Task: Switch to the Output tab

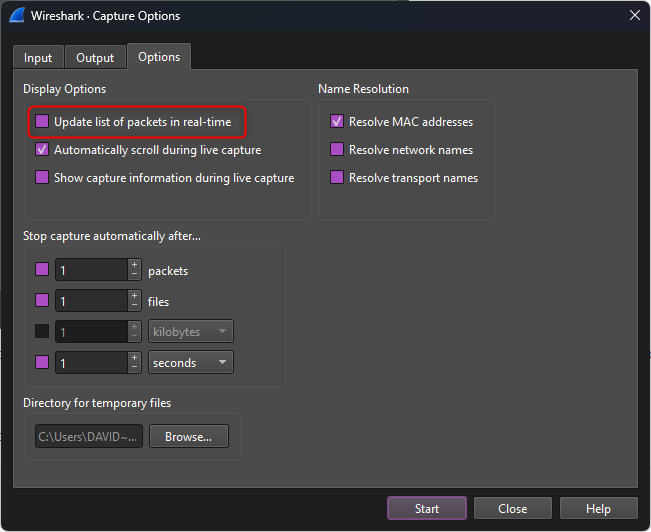Action: pos(95,57)
